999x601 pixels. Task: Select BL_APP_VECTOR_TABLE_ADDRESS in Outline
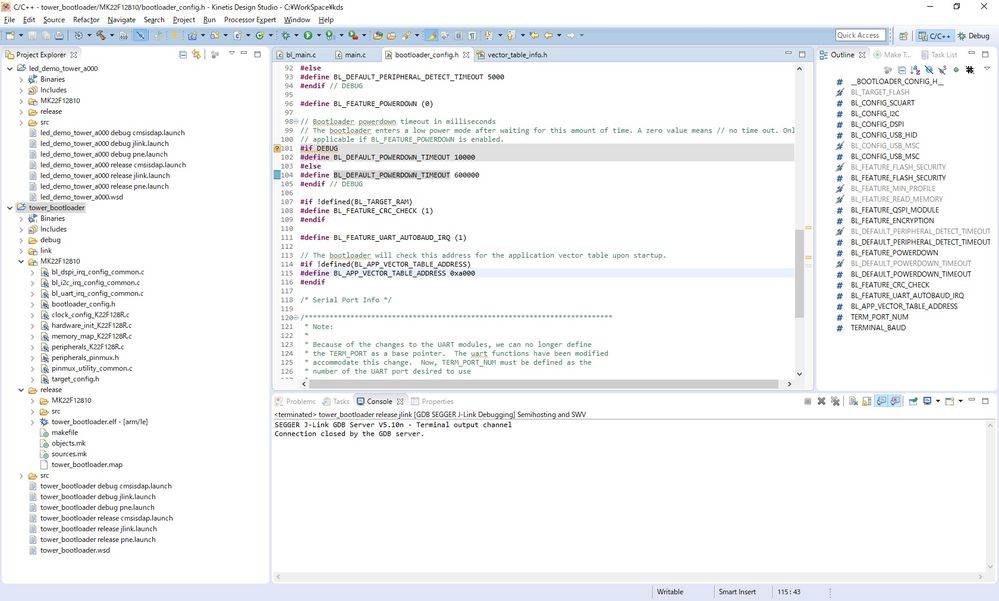click(x=903, y=307)
